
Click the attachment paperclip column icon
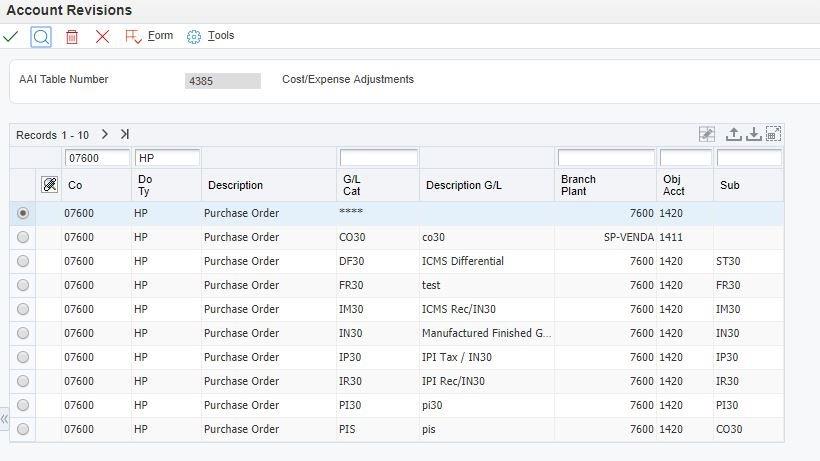(49, 185)
